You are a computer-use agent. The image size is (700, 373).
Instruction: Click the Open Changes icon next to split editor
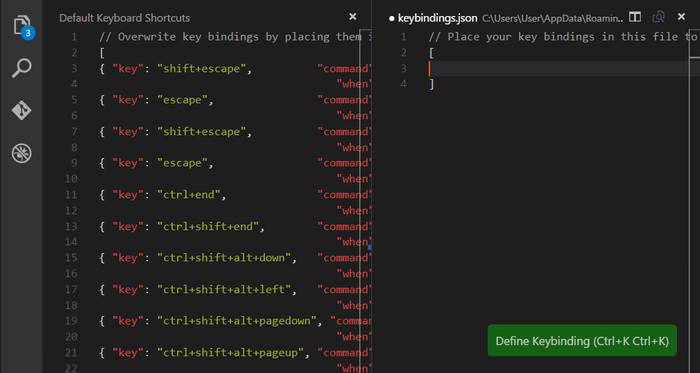pyautogui.click(x=658, y=17)
